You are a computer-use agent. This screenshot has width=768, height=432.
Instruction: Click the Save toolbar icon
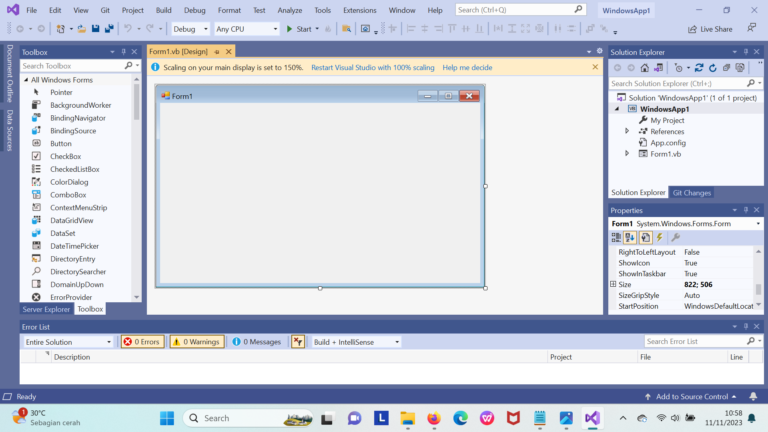click(96, 29)
